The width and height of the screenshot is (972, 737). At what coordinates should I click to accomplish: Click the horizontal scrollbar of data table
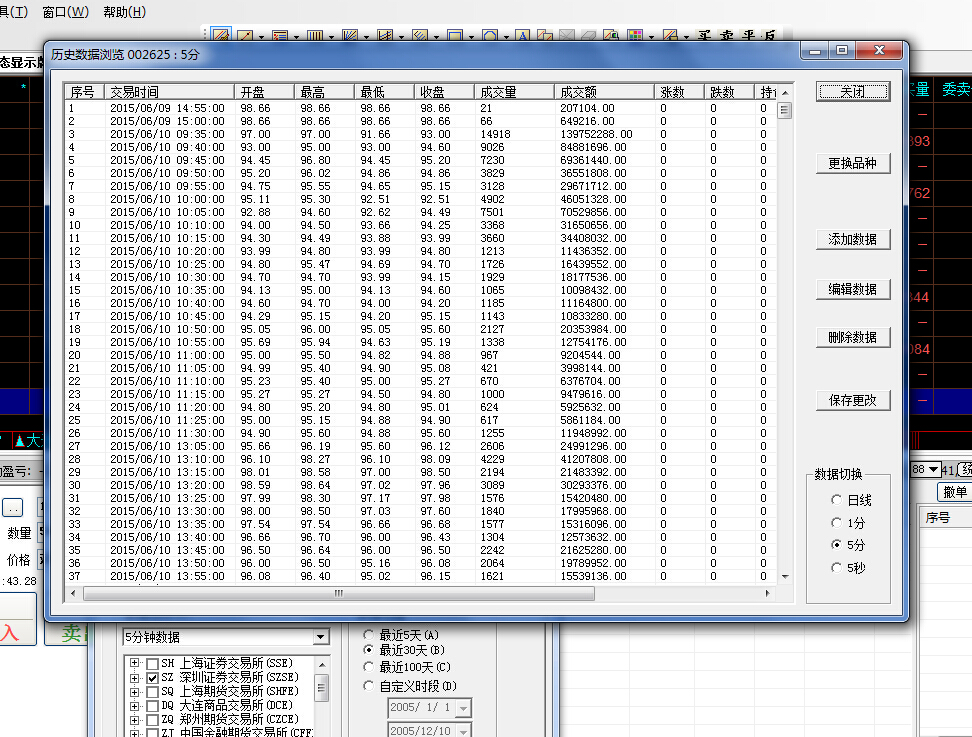(420, 593)
